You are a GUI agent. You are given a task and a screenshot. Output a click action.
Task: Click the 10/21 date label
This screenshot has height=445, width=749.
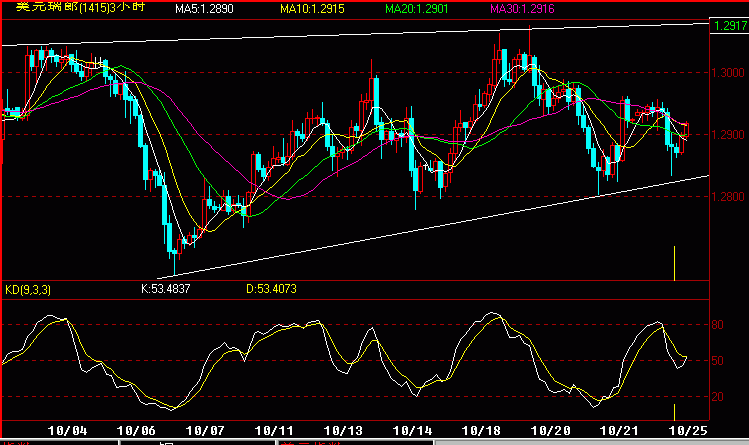[619, 431]
